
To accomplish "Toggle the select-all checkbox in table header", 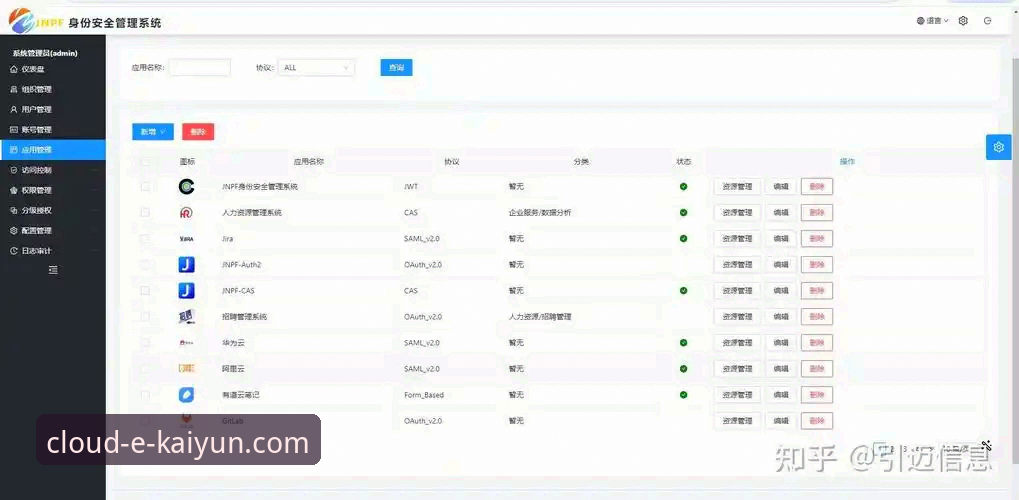I will click(145, 162).
